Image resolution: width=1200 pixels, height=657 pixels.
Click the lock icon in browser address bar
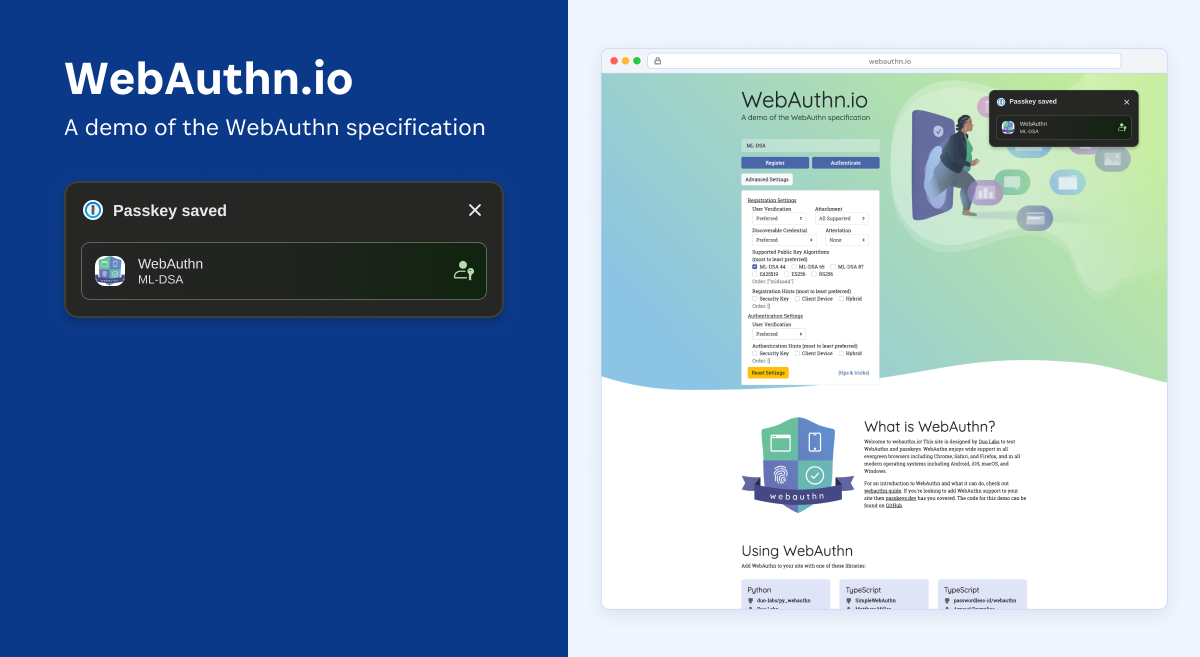pyautogui.click(x=658, y=61)
